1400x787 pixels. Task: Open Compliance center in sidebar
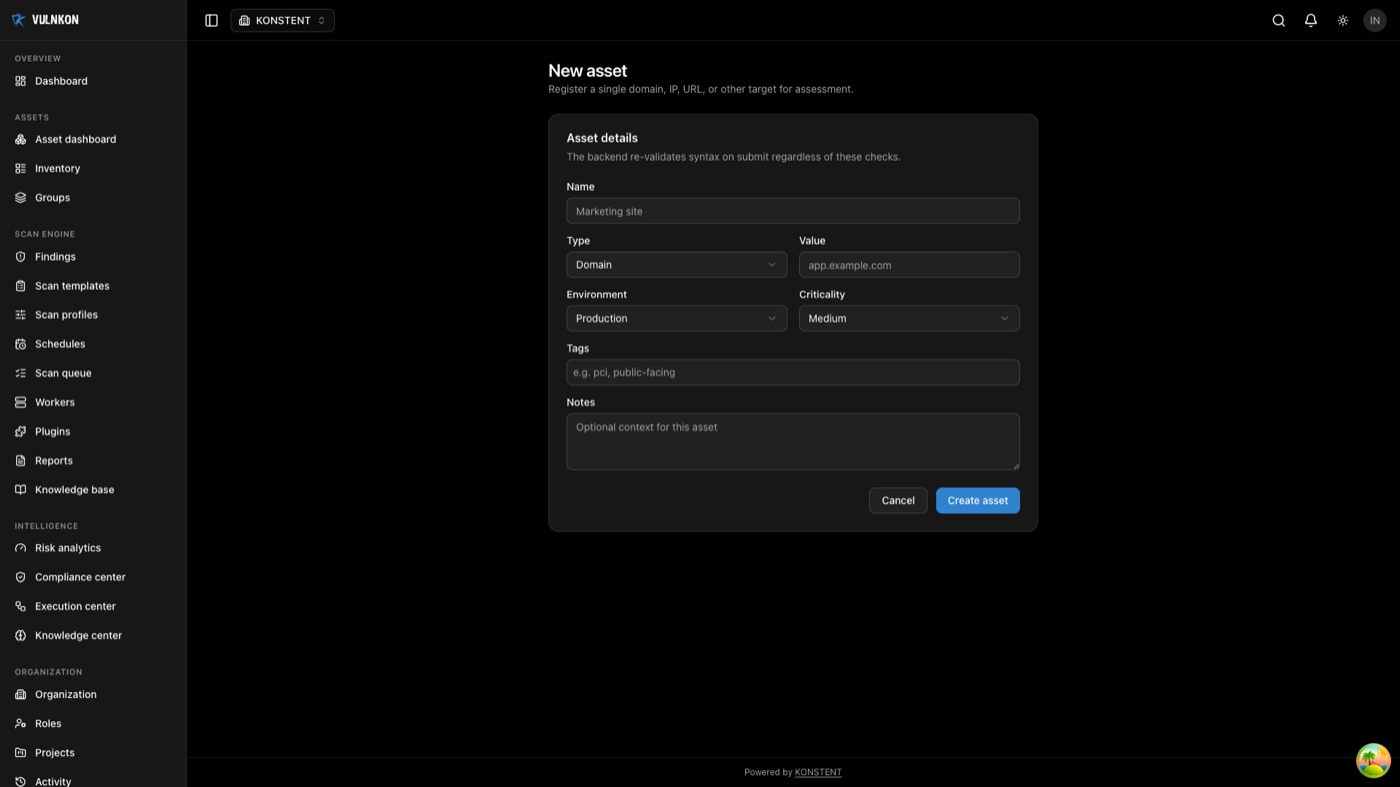tap(93, 577)
